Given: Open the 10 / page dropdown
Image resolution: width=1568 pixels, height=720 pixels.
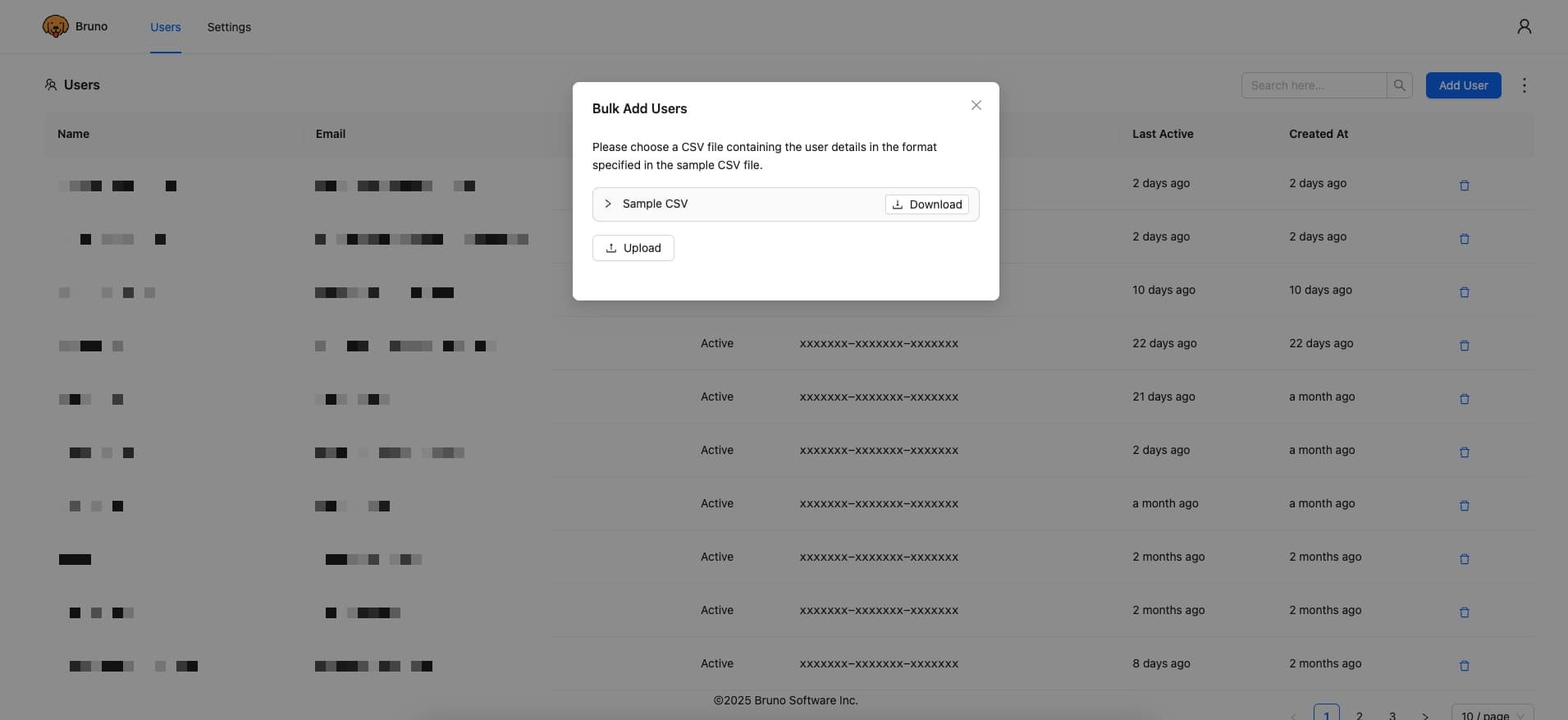Looking at the screenshot, I should point(1491,714).
